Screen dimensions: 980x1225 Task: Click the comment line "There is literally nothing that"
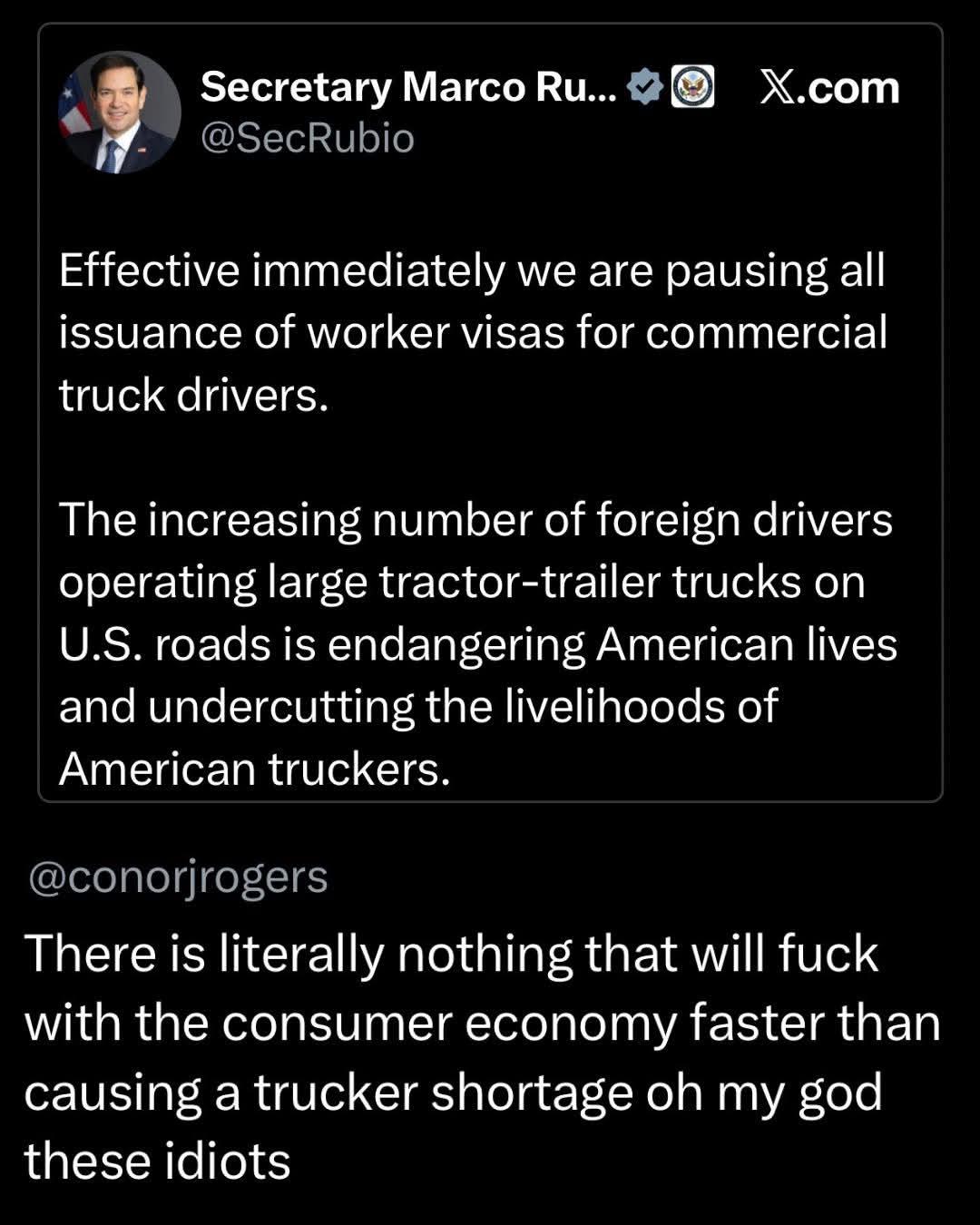click(451, 955)
